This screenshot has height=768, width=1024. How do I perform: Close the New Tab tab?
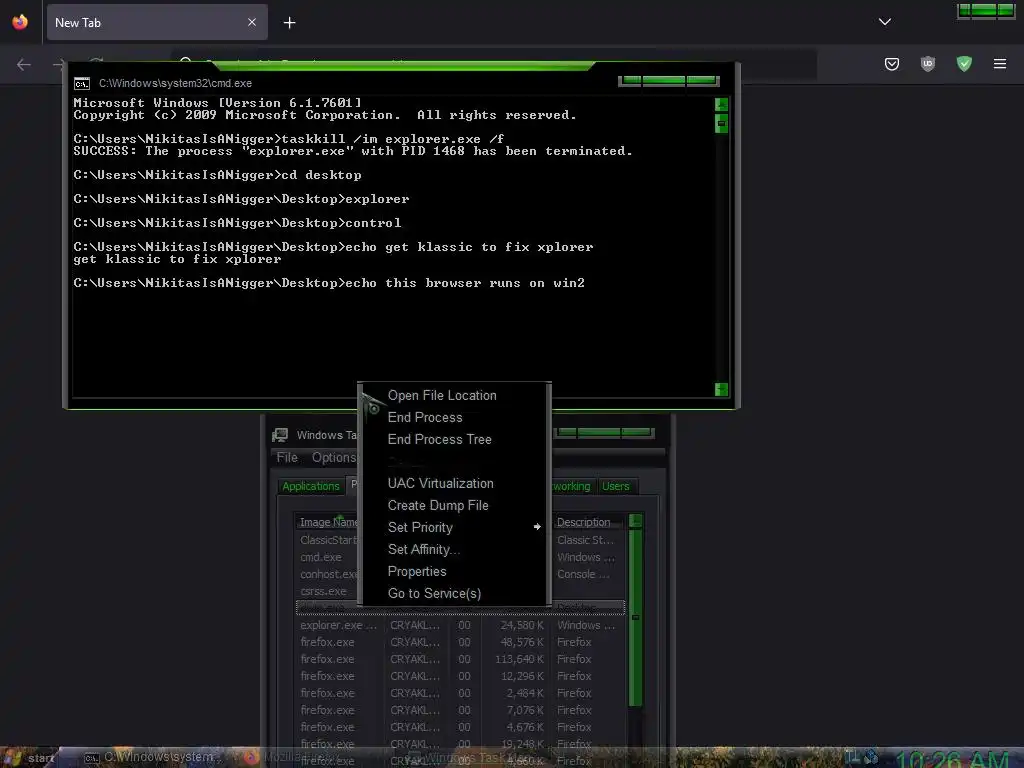pos(251,22)
